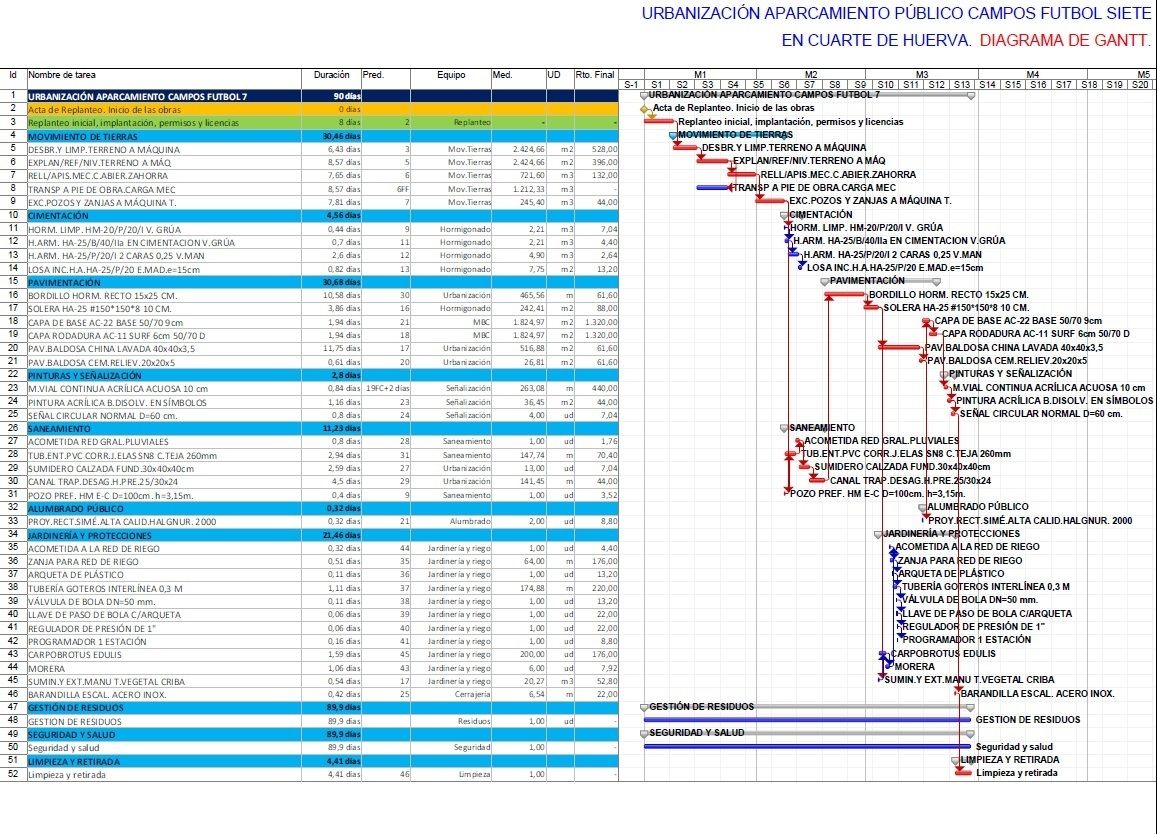Select 'ALUMBRADO PÚBLICO' group row in the table
The image size is (1157, 834).
click(x=309, y=509)
